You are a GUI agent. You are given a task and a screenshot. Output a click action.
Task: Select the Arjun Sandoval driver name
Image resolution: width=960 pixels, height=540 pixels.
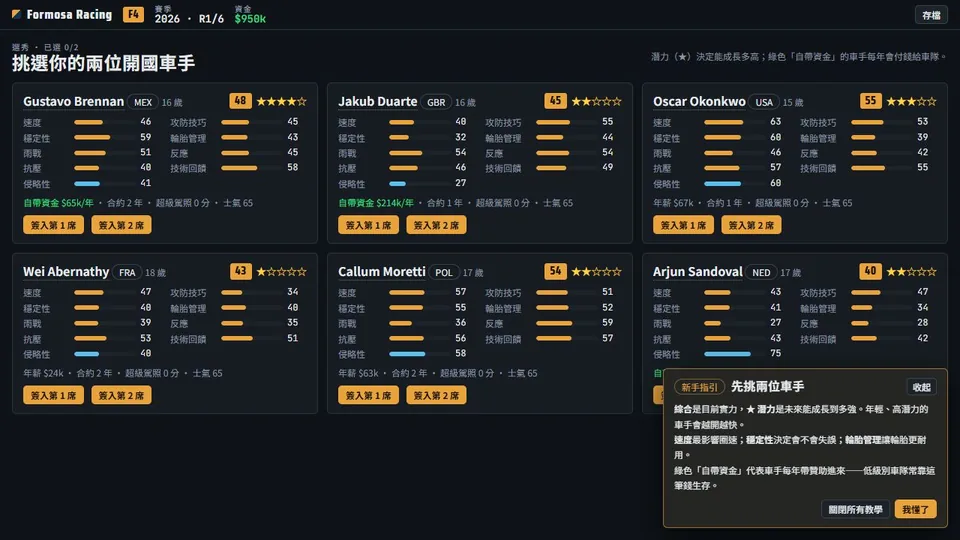pyautogui.click(x=698, y=272)
